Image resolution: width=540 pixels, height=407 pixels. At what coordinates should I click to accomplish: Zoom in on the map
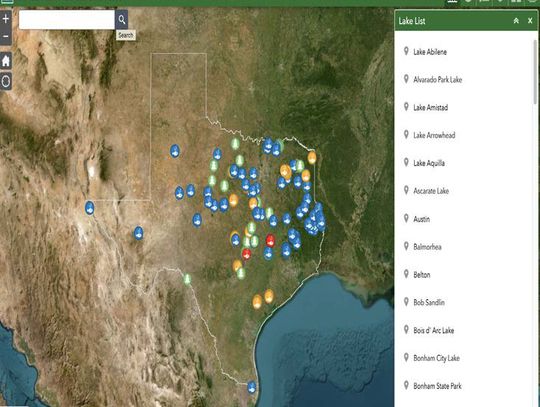click(x=6, y=19)
